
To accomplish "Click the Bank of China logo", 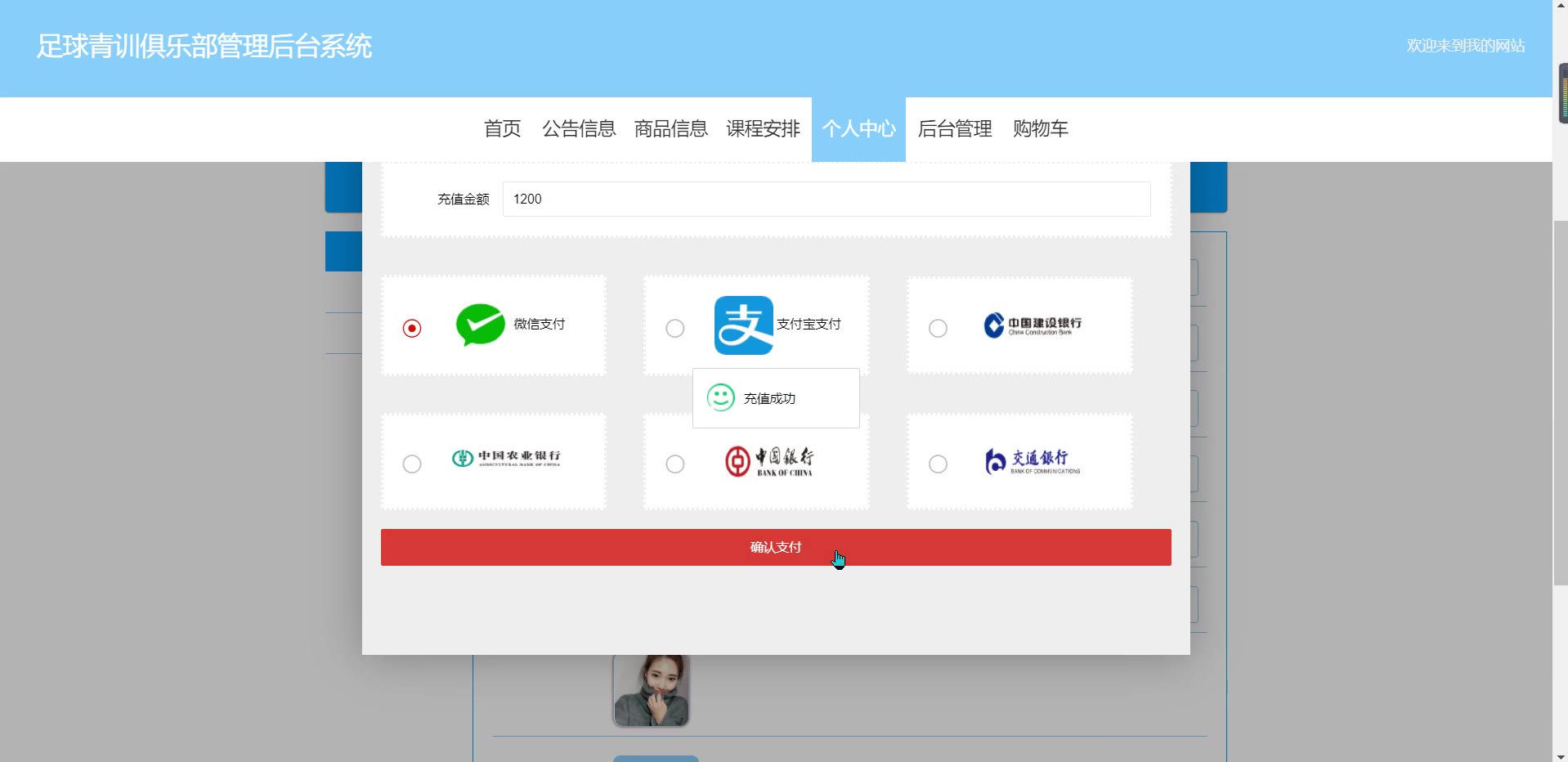I will [769, 461].
